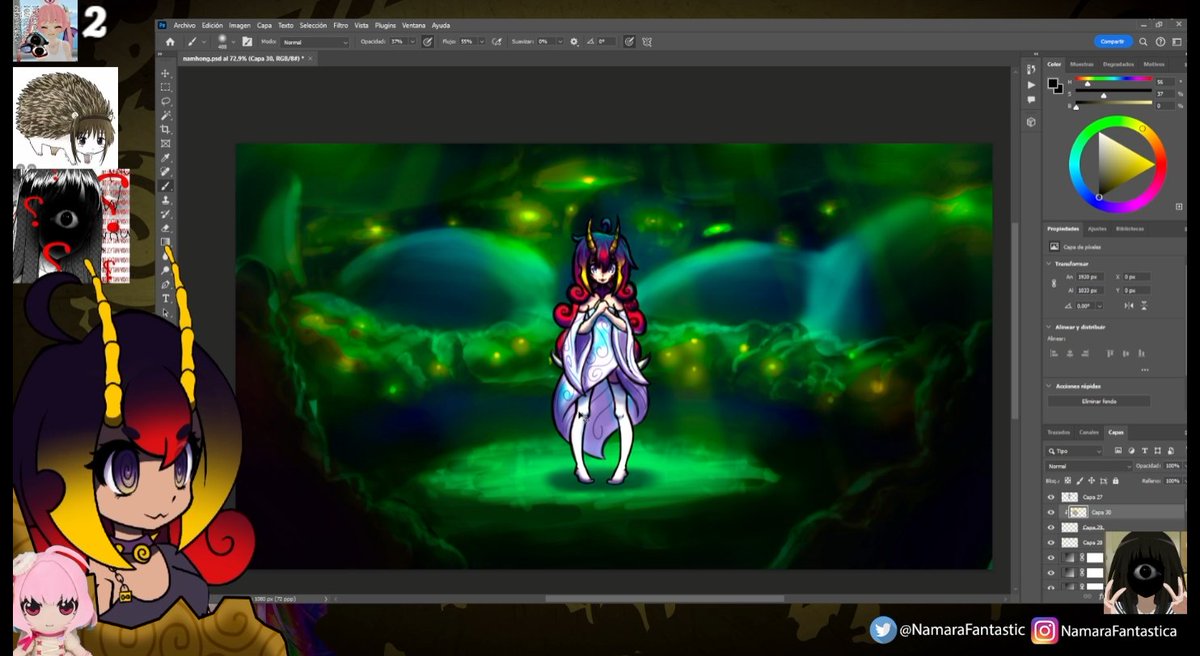
Task: Click the Capa 27 layer thumbnail
Action: coord(1070,497)
